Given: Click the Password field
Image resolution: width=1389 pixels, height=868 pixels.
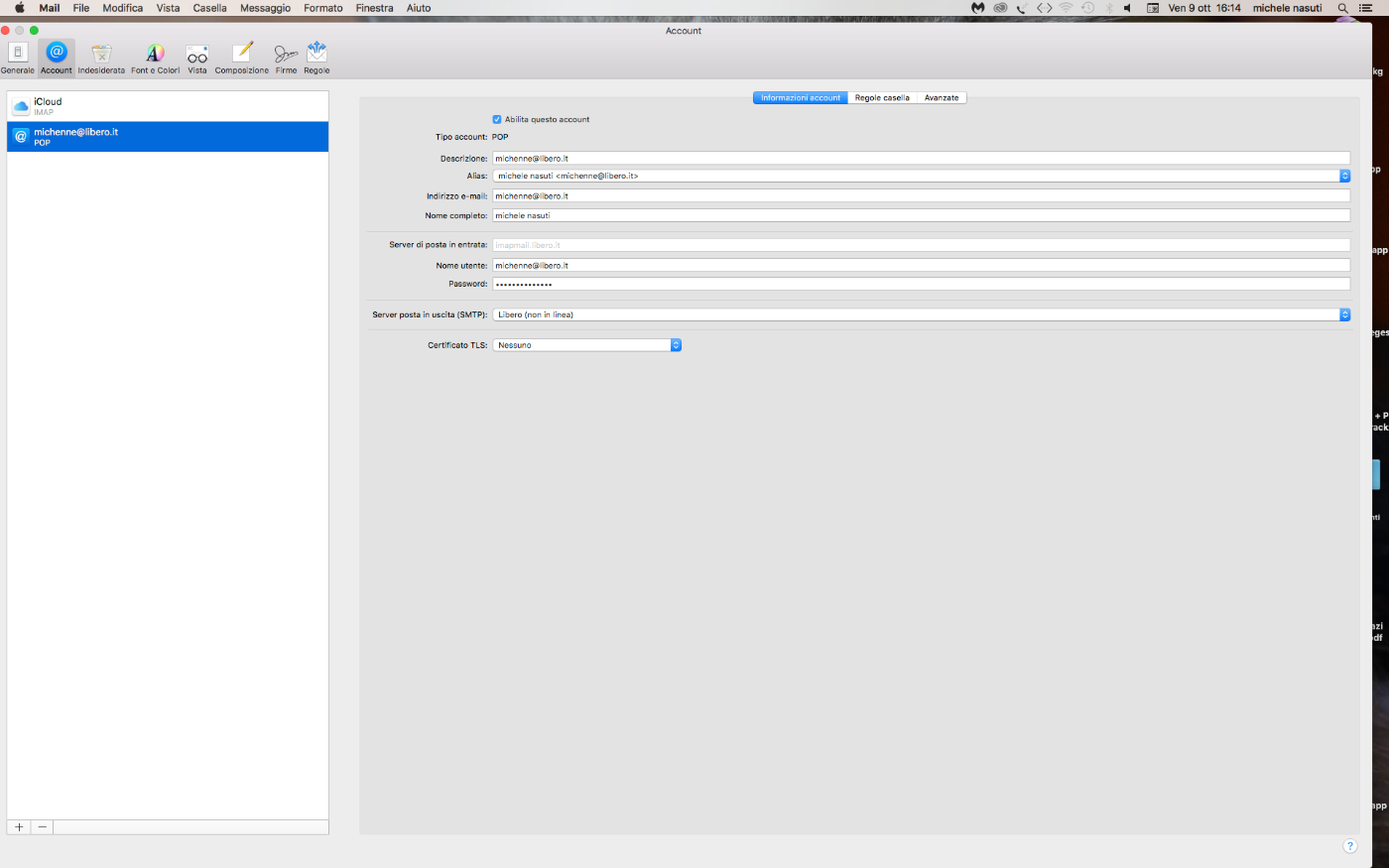Looking at the screenshot, I should (x=922, y=284).
